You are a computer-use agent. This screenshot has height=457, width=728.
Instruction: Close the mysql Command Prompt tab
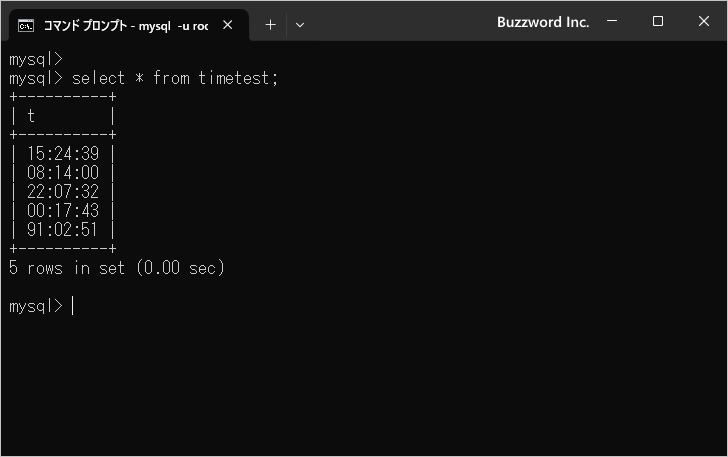tap(228, 25)
